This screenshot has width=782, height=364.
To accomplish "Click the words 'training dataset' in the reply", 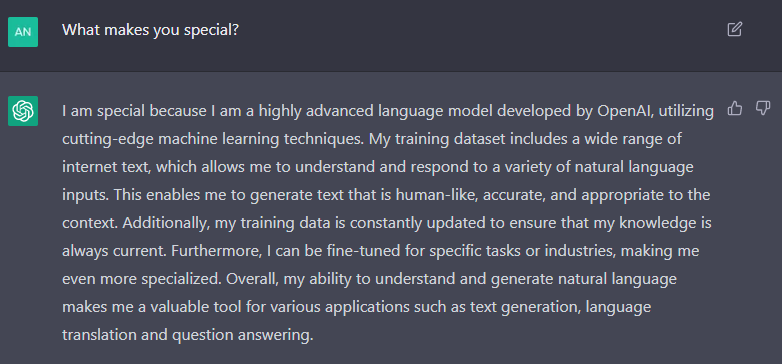I will click(x=444, y=139).
